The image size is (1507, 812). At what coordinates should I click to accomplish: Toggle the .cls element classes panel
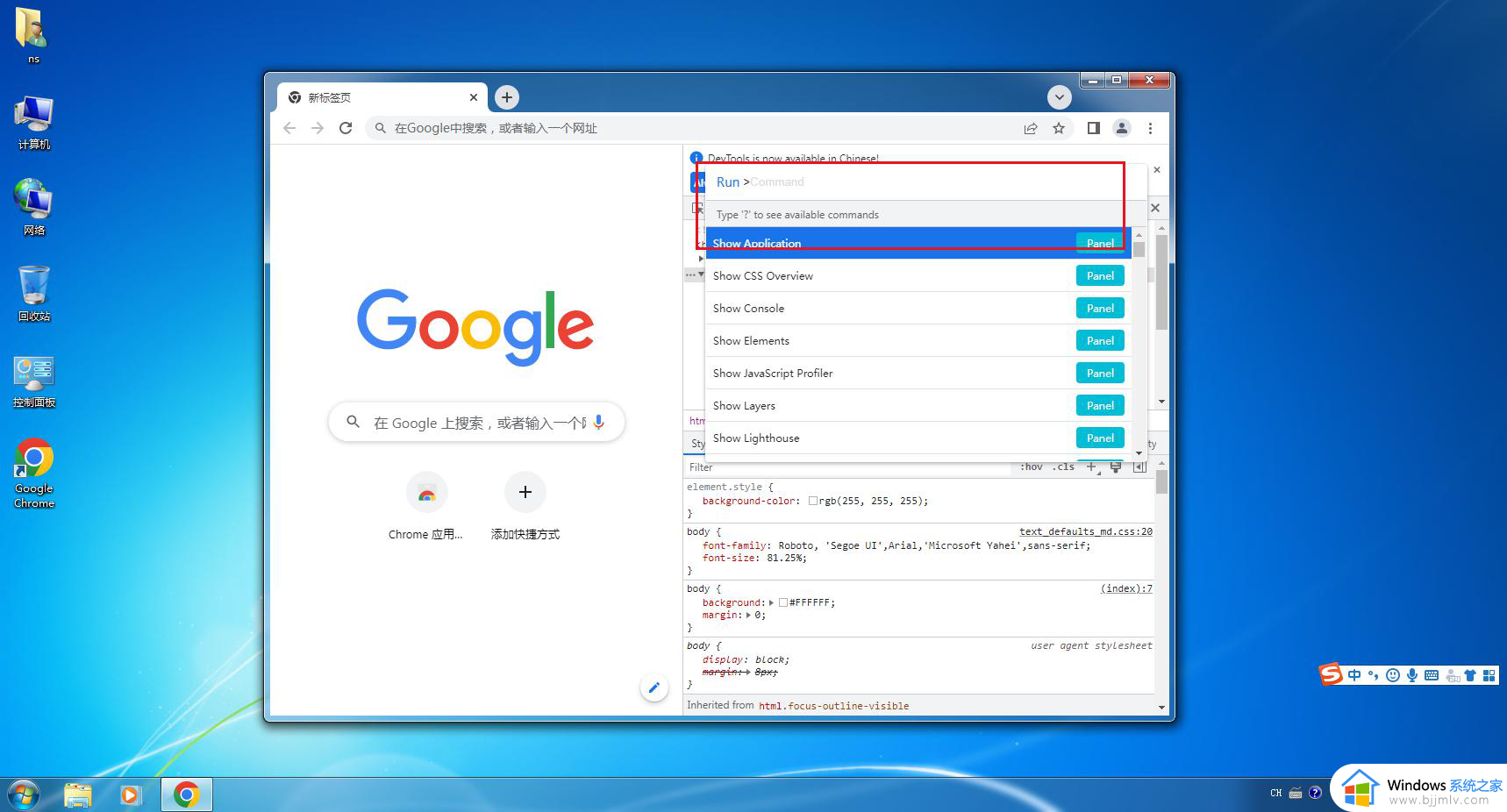click(x=1063, y=467)
